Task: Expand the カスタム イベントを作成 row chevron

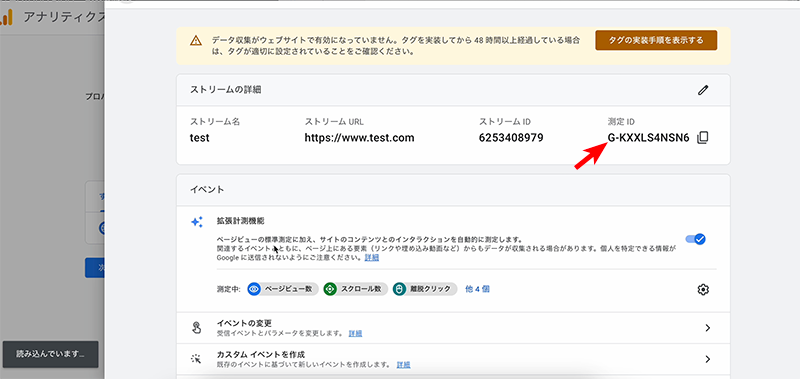Action: tap(708, 359)
